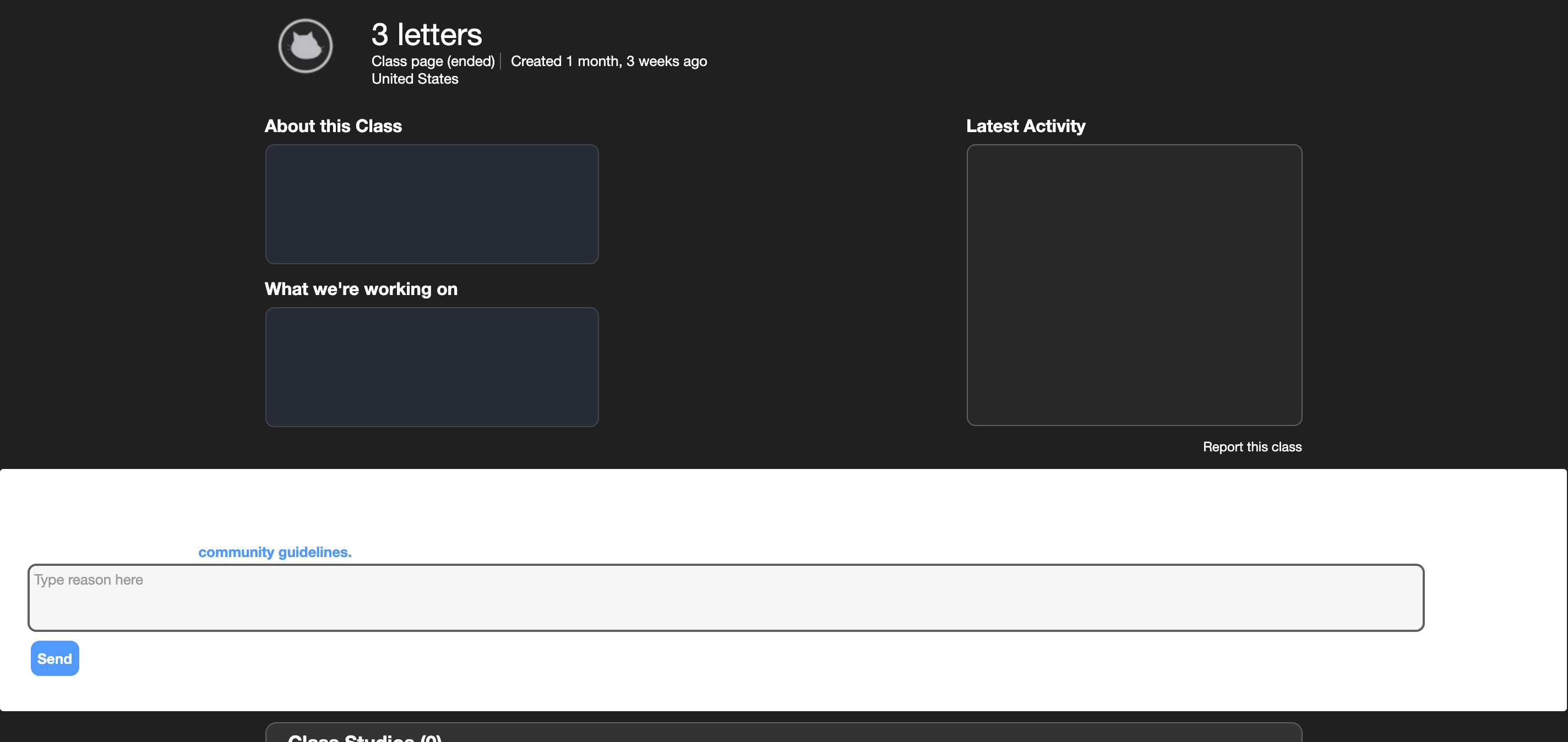This screenshot has height=742, width=1568.
Task: Open the community guidelines link
Action: click(275, 552)
